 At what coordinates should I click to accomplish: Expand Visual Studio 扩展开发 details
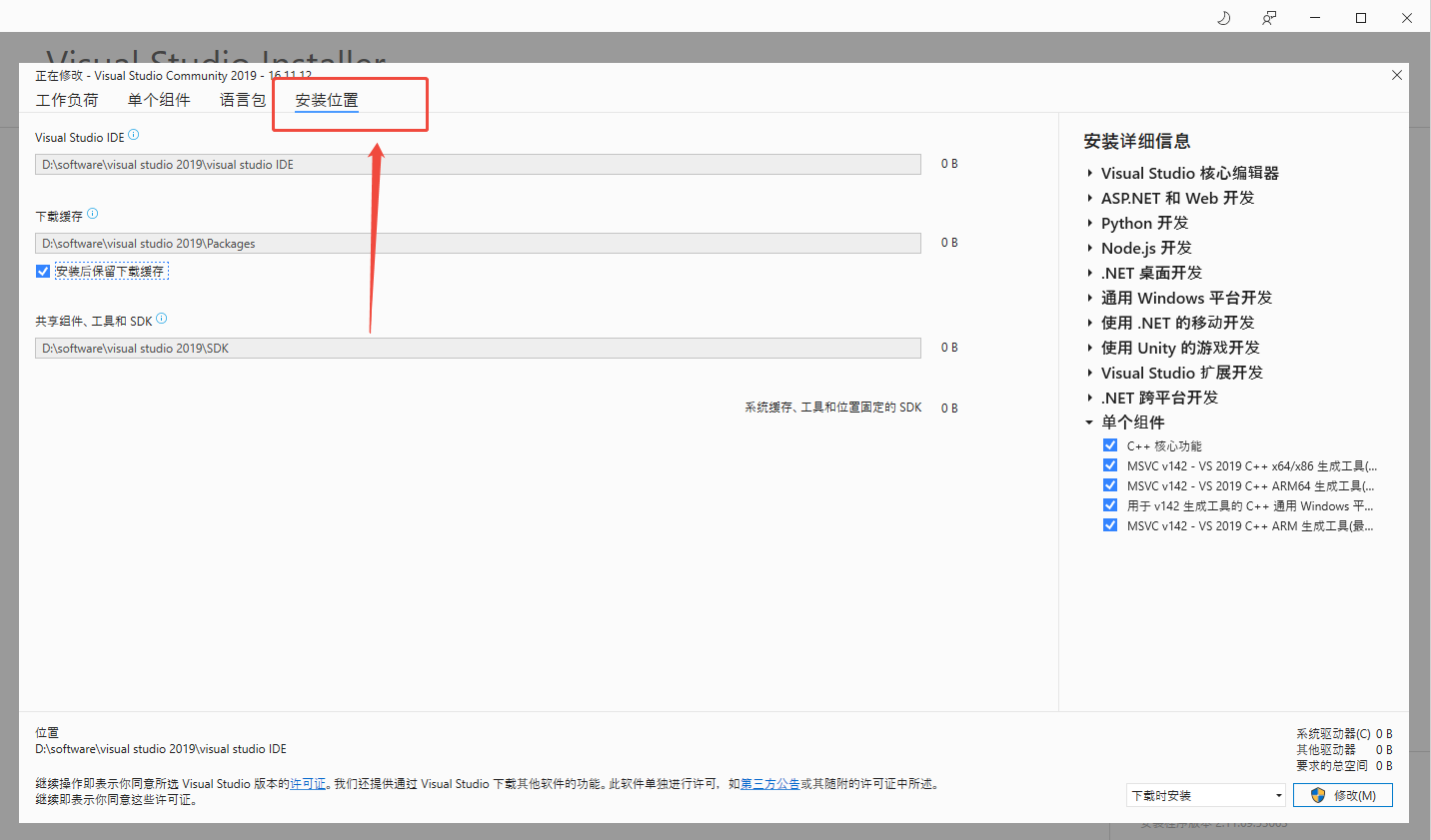click(1089, 373)
